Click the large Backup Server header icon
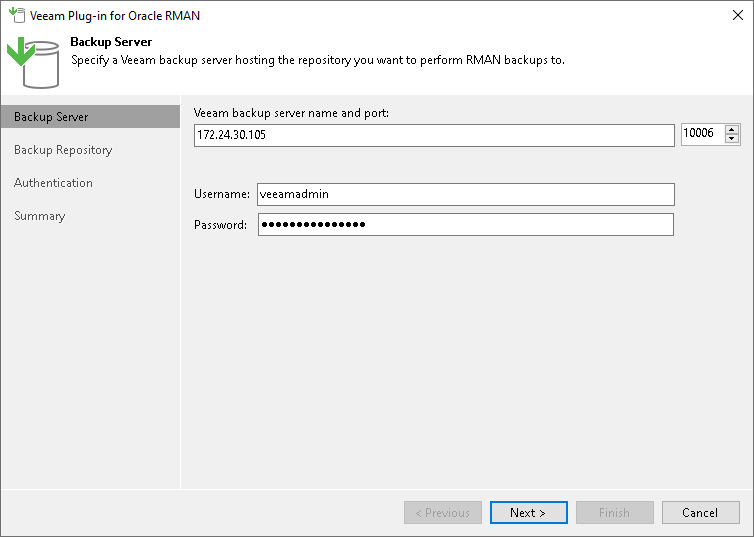Image resolution: width=754 pixels, height=537 pixels. 33,62
